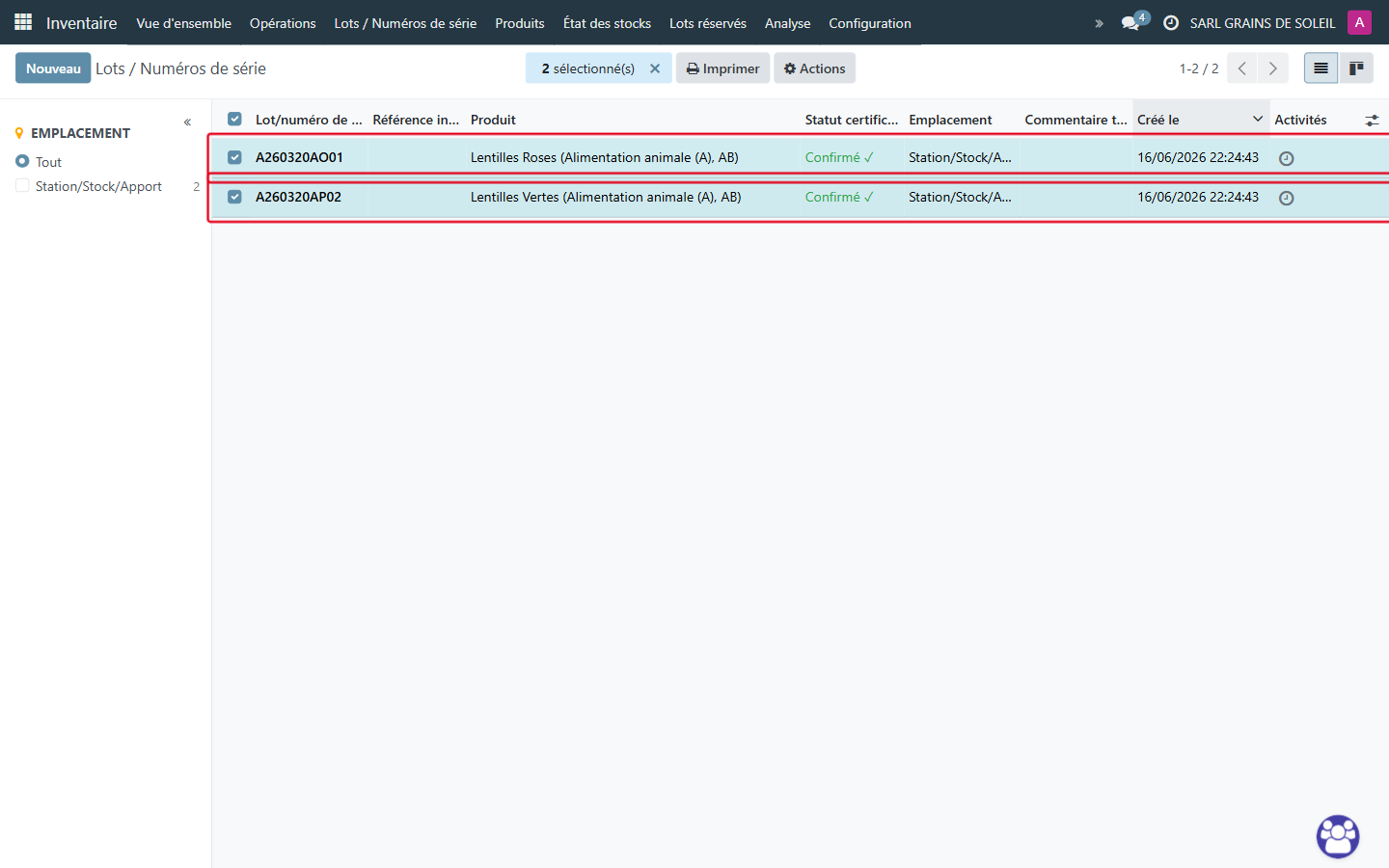1389x868 pixels.
Task: Open the conversations messages icon
Action: coord(1130,23)
